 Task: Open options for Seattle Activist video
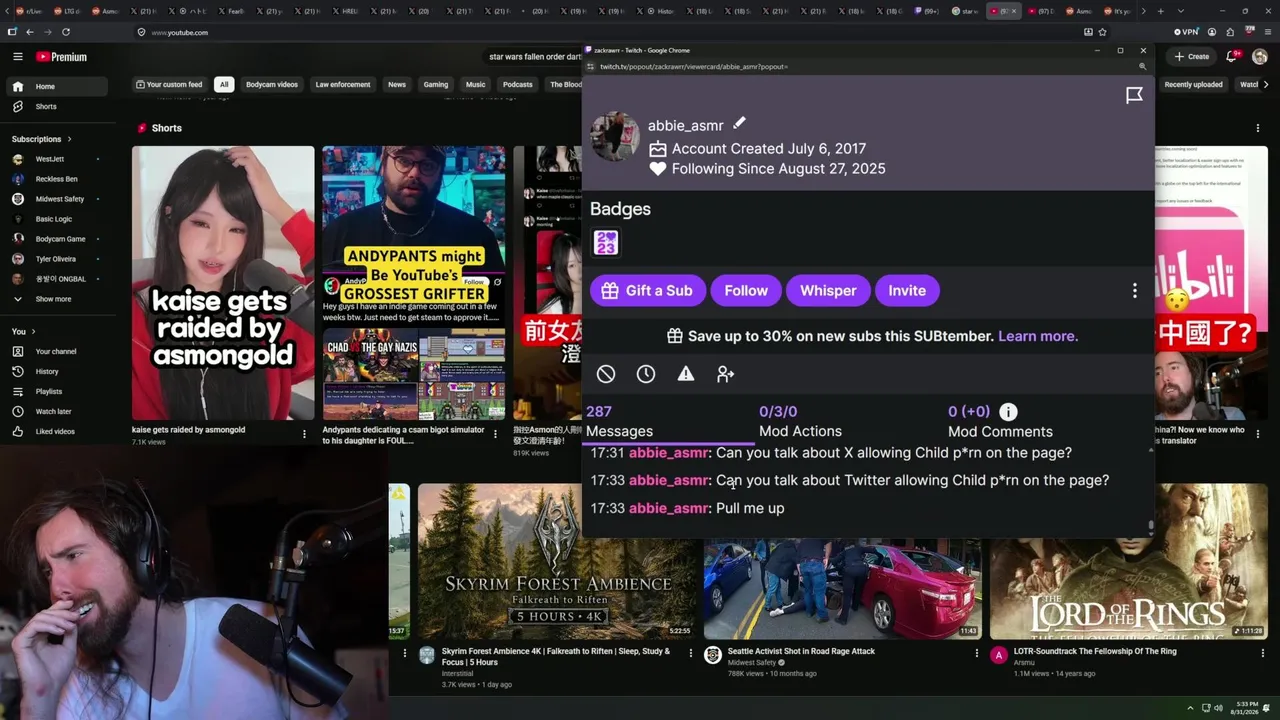(977, 653)
